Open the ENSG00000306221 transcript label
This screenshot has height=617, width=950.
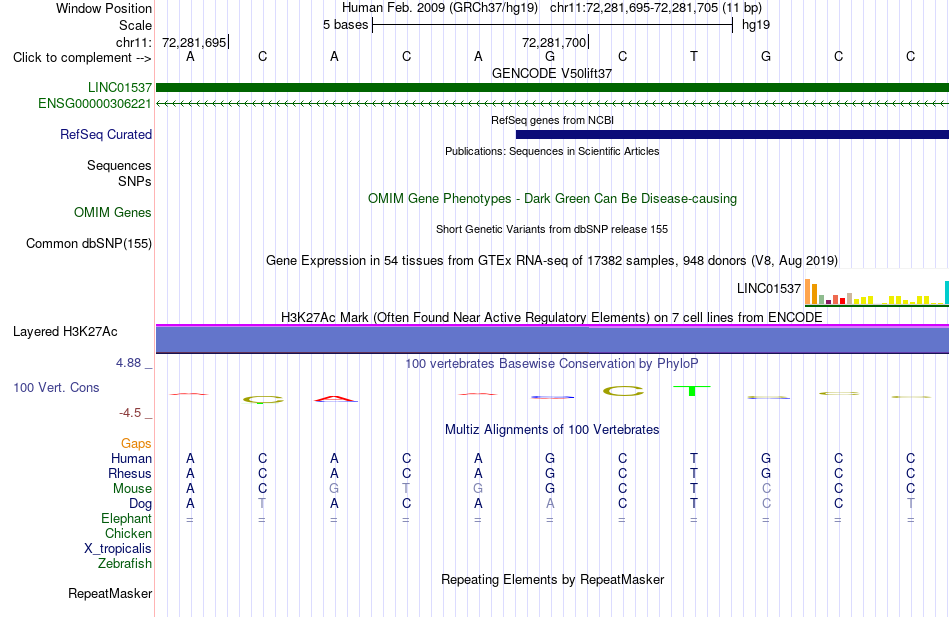(95, 104)
